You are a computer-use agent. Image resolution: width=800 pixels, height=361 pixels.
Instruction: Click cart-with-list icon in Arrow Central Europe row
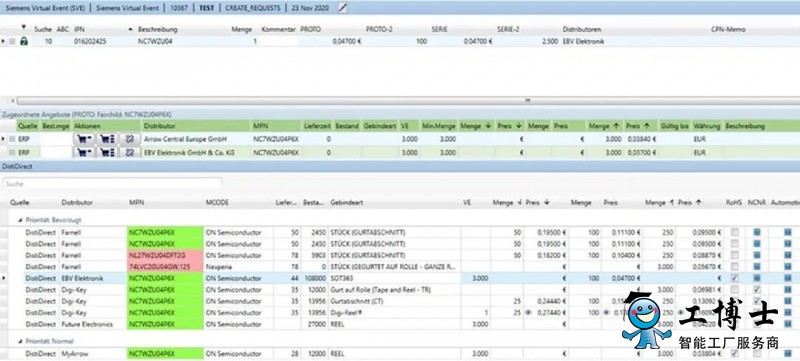tap(107, 139)
